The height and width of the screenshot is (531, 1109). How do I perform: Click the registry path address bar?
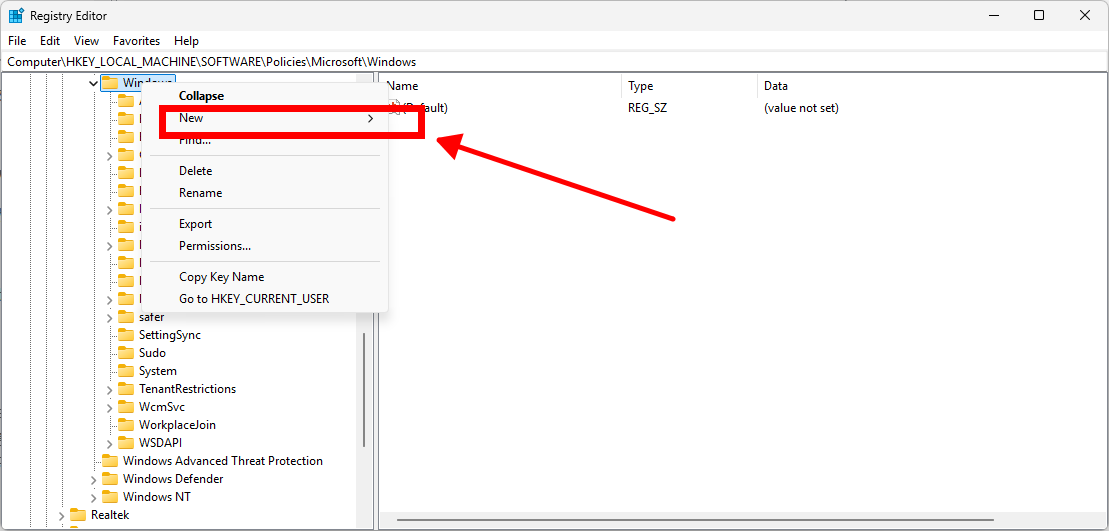point(550,62)
